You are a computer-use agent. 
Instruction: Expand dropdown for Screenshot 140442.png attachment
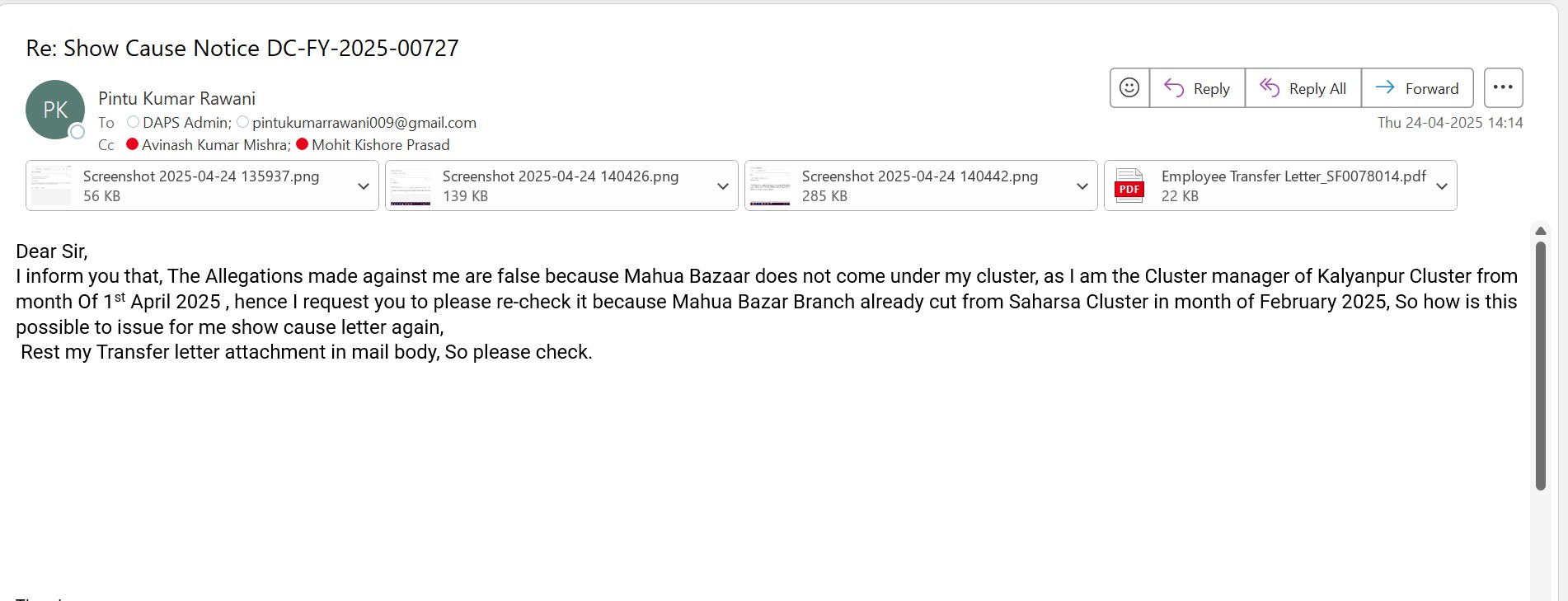tap(1082, 186)
